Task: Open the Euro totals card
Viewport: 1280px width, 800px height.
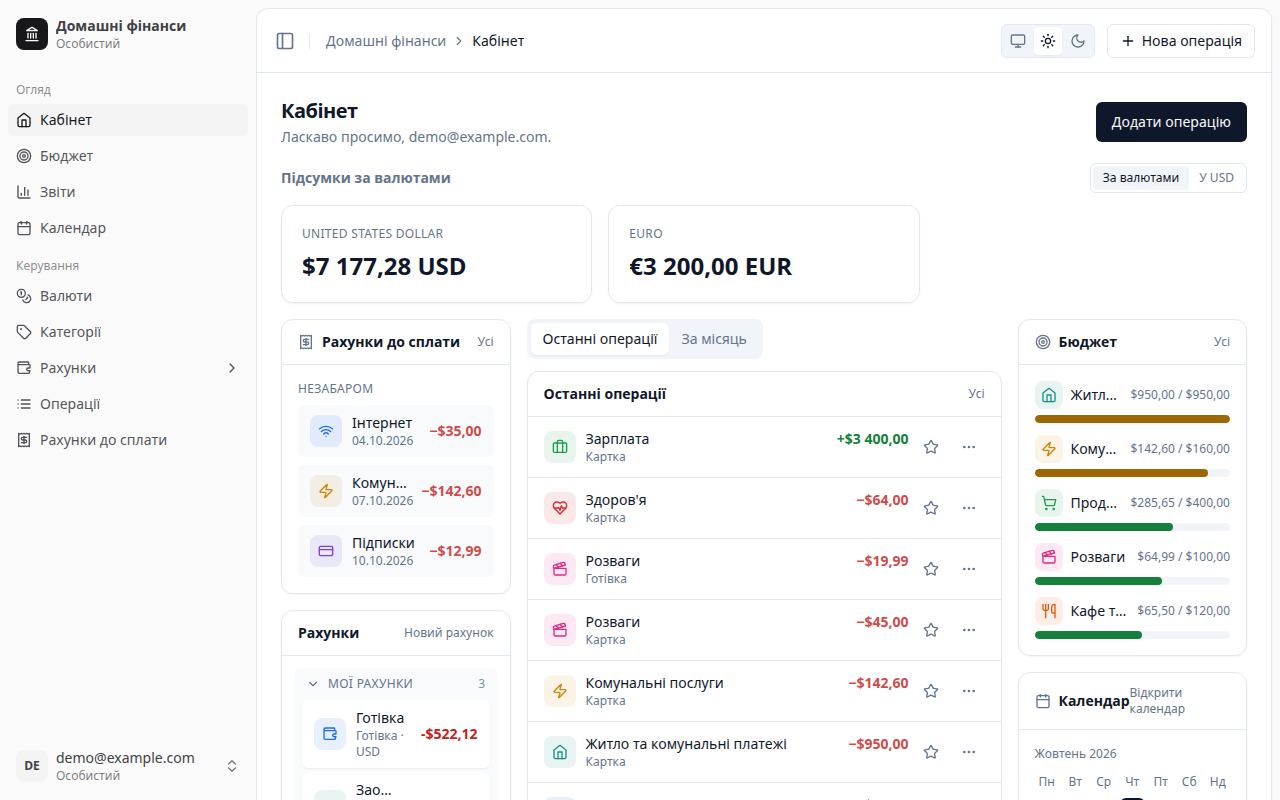Action: (764, 254)
